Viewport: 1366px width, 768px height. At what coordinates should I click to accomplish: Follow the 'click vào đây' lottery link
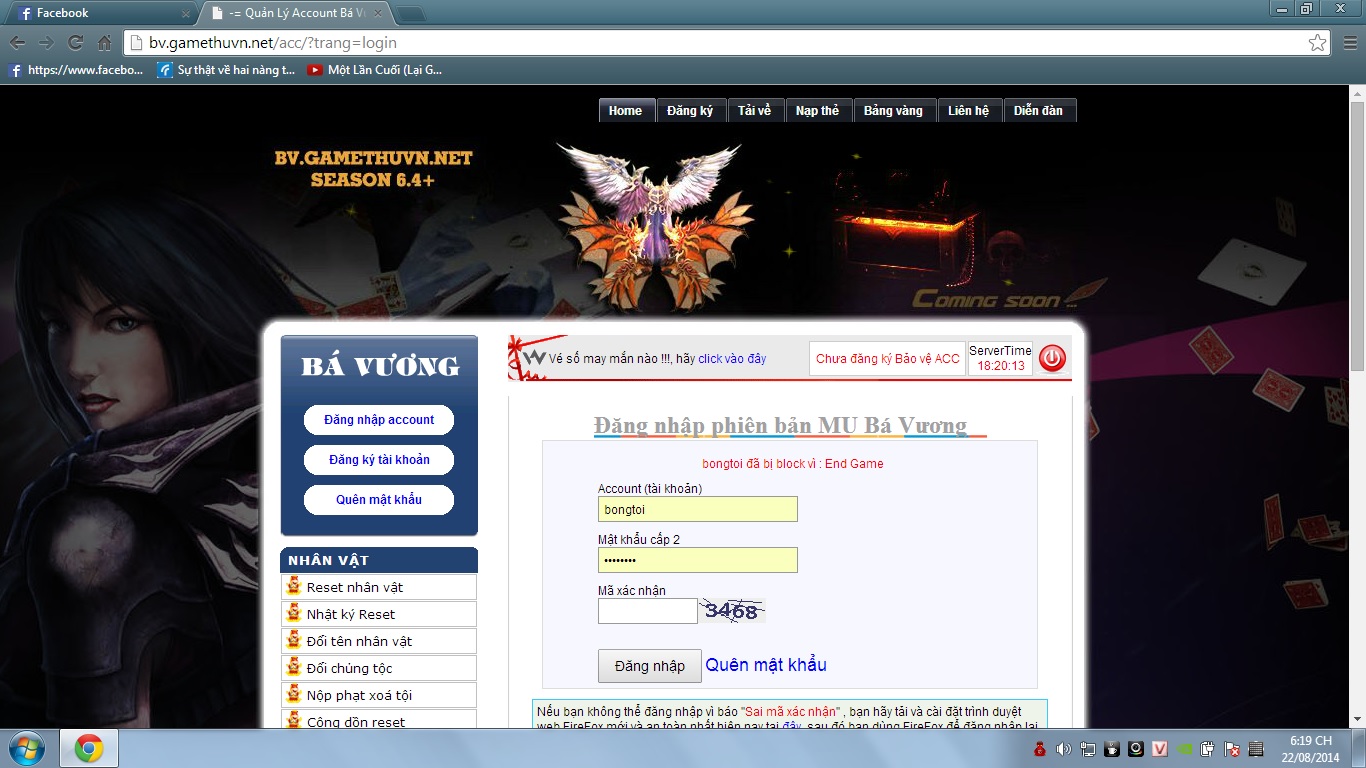click(732, 359)
